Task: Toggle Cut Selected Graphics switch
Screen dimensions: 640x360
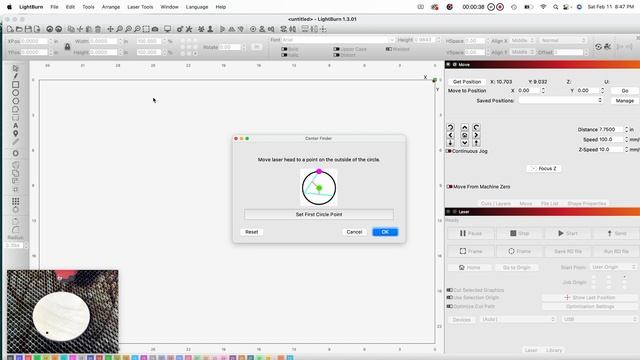Action: coord(449,290)
